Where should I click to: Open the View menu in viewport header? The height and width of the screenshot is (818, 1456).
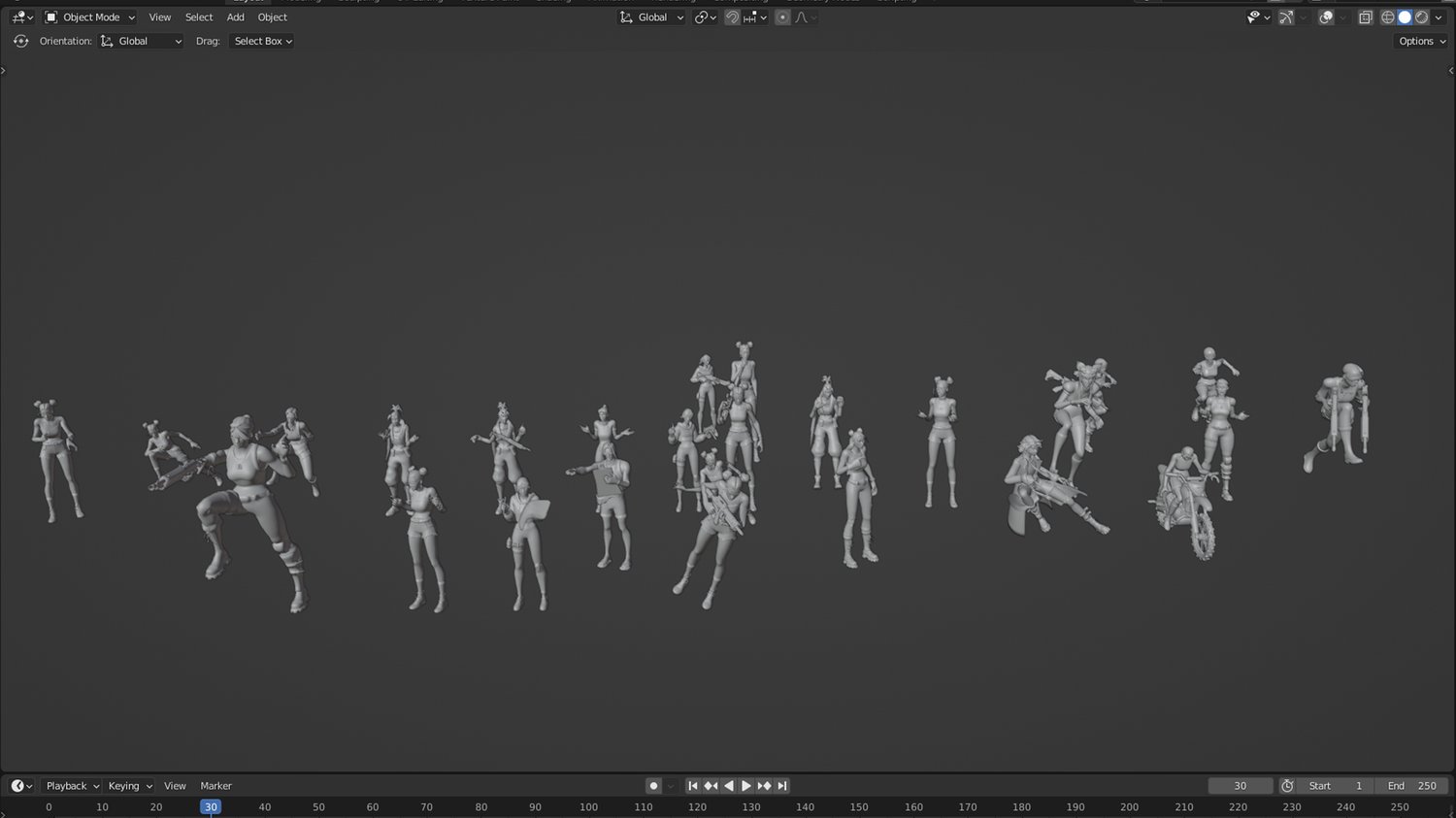click(160, 17)
